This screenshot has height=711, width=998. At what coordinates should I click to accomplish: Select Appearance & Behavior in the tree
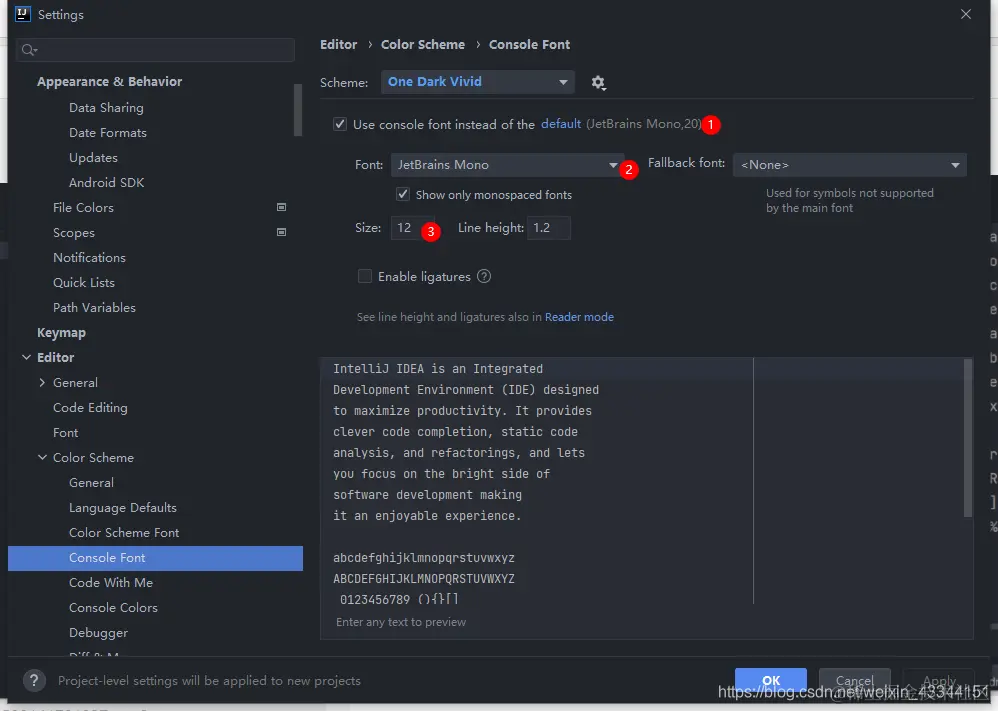point(109,81)
